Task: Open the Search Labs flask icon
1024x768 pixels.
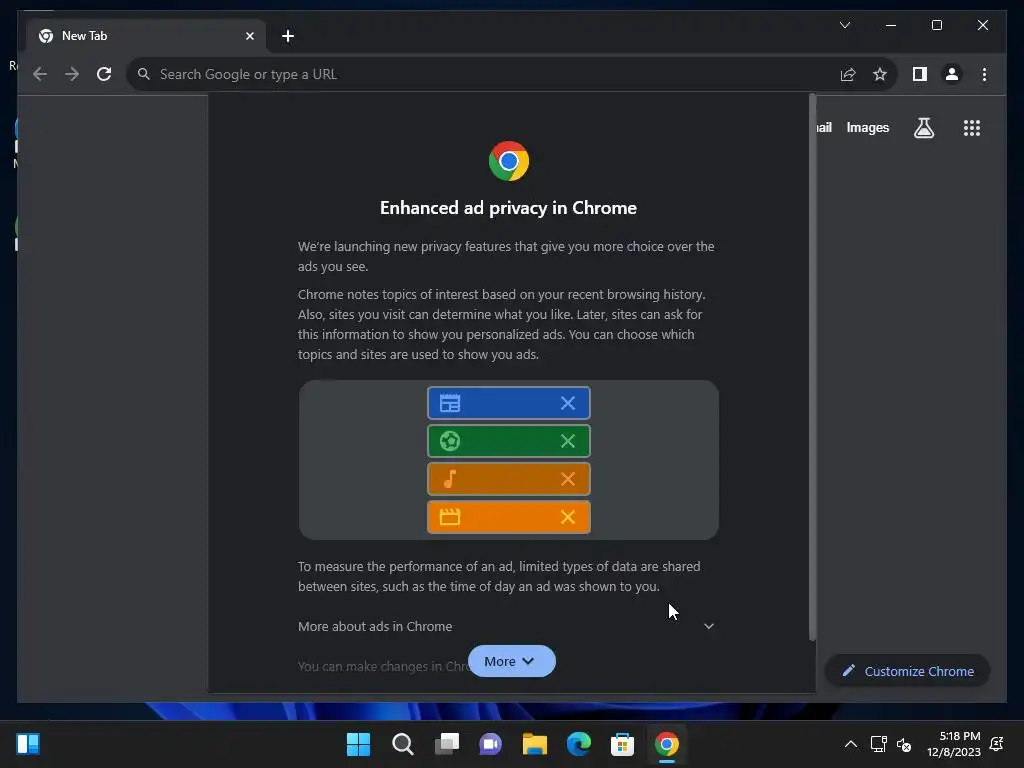Action: pyautogui.click(x=923, y=128)
